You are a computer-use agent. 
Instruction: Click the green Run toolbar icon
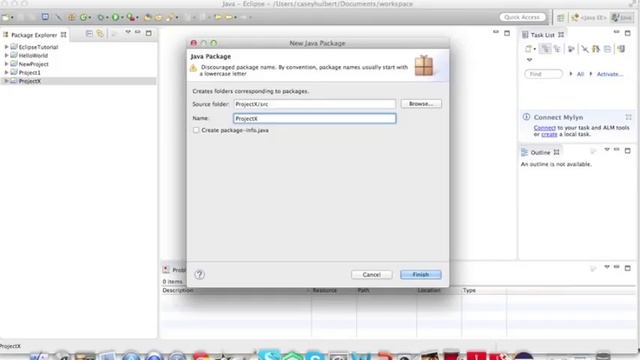[x=116, y=17]
